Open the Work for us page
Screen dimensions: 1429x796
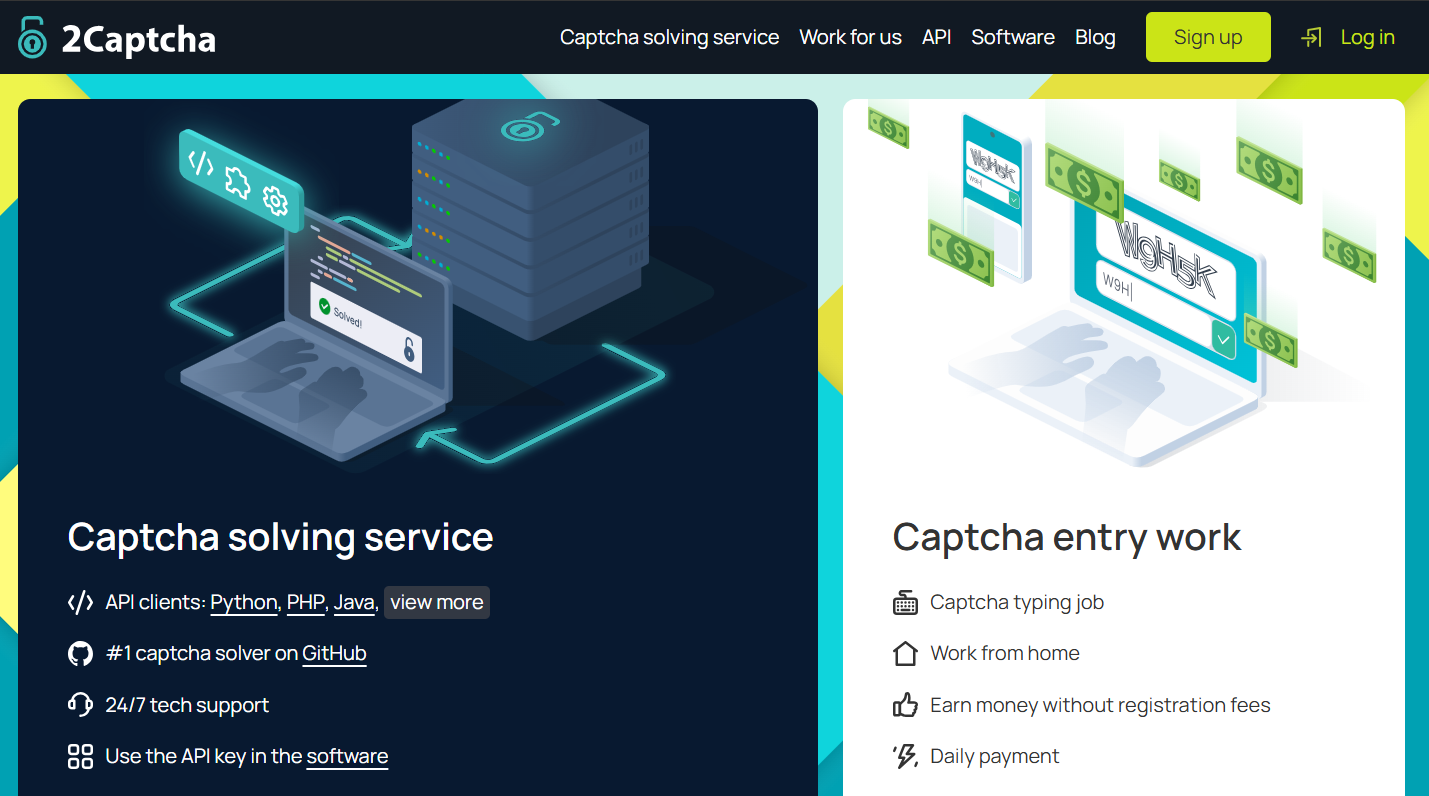[x=850, y=37]
